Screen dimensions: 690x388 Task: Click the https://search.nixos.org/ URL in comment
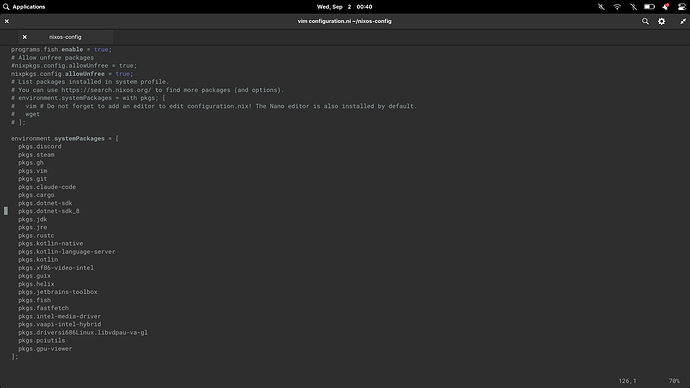tap(106, 90)
